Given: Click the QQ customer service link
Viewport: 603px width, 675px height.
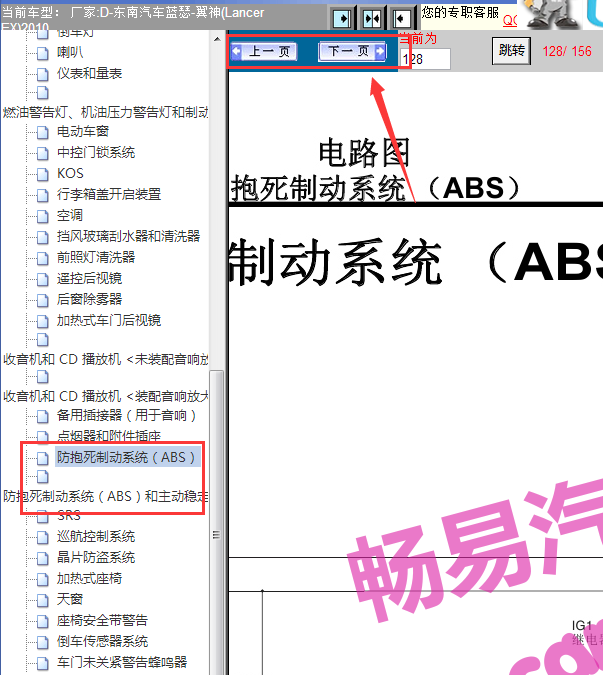Looking at the screenshot, I should 510,20.
